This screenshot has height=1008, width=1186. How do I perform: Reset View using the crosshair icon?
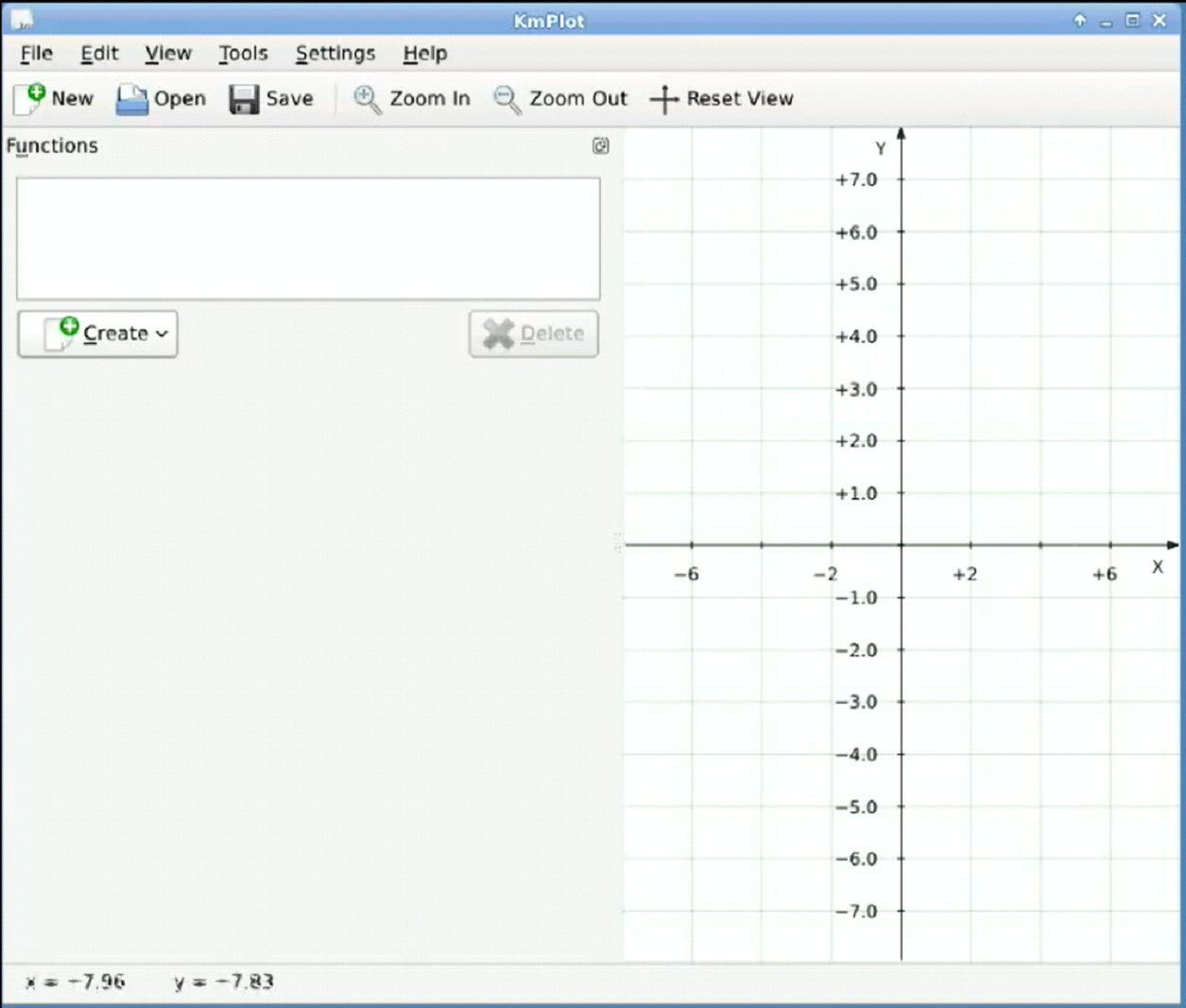[664, 99]
